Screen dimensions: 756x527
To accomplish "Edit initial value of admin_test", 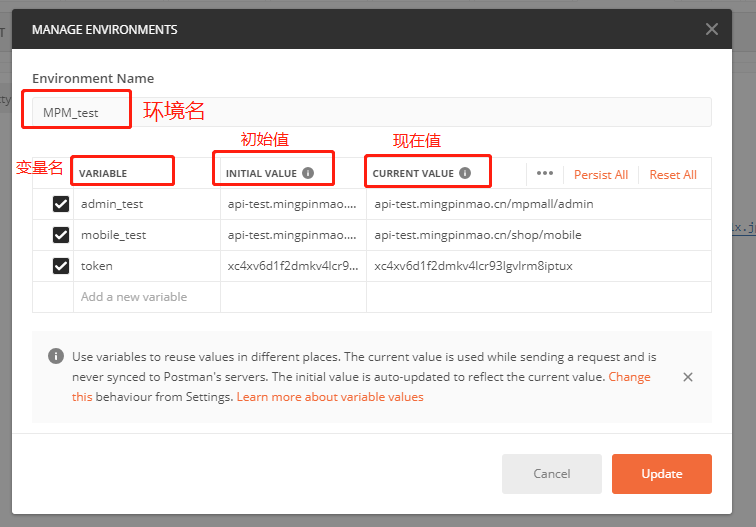I will pyautogui.click(x=293, y=204).
